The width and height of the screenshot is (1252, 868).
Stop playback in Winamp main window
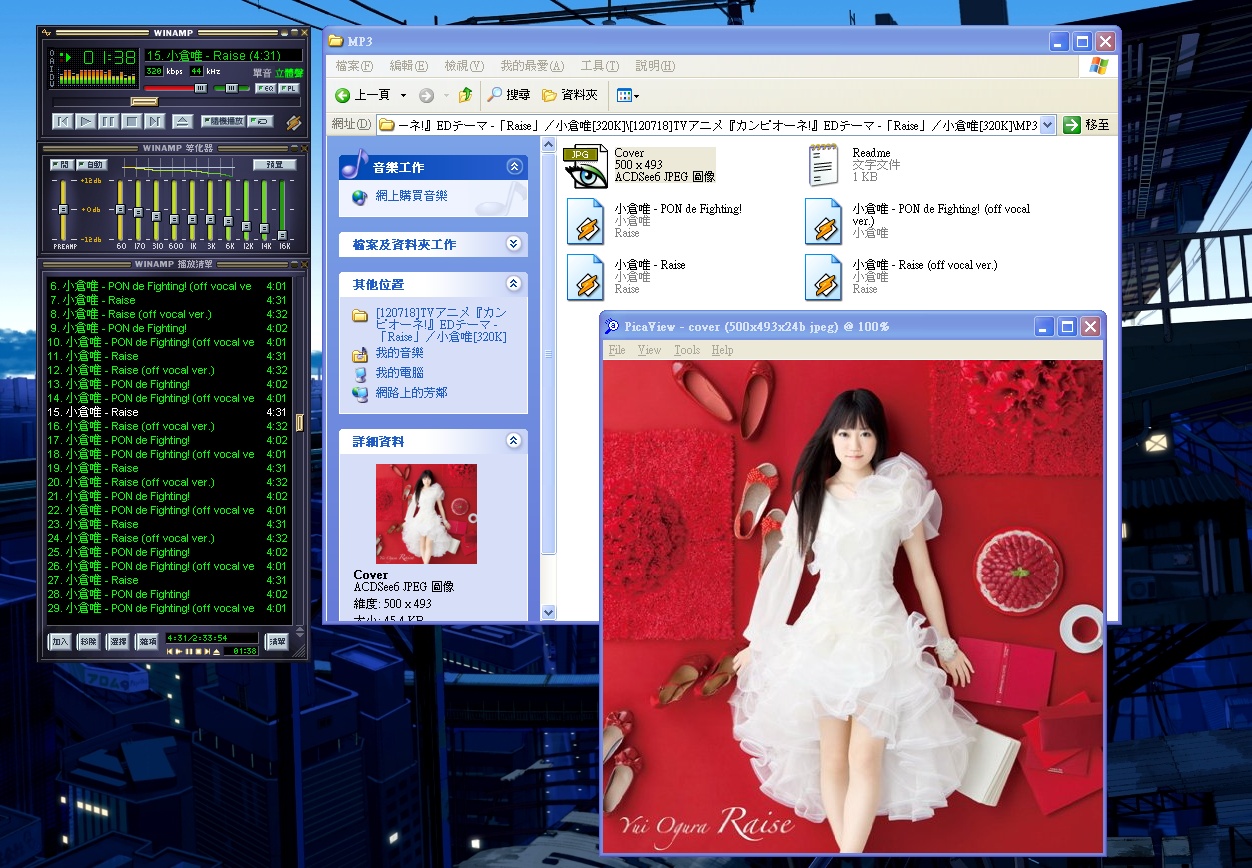131,121
